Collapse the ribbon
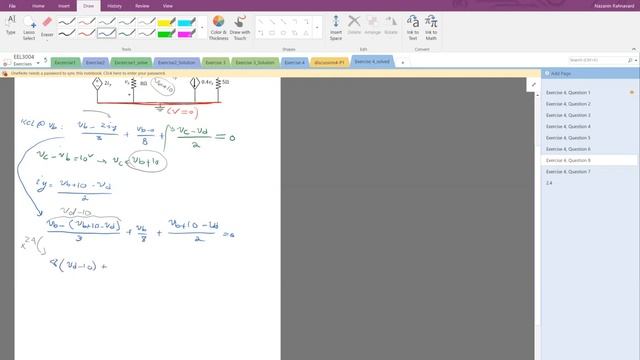This screenshot has height=360, width=640. click(633, 49)
